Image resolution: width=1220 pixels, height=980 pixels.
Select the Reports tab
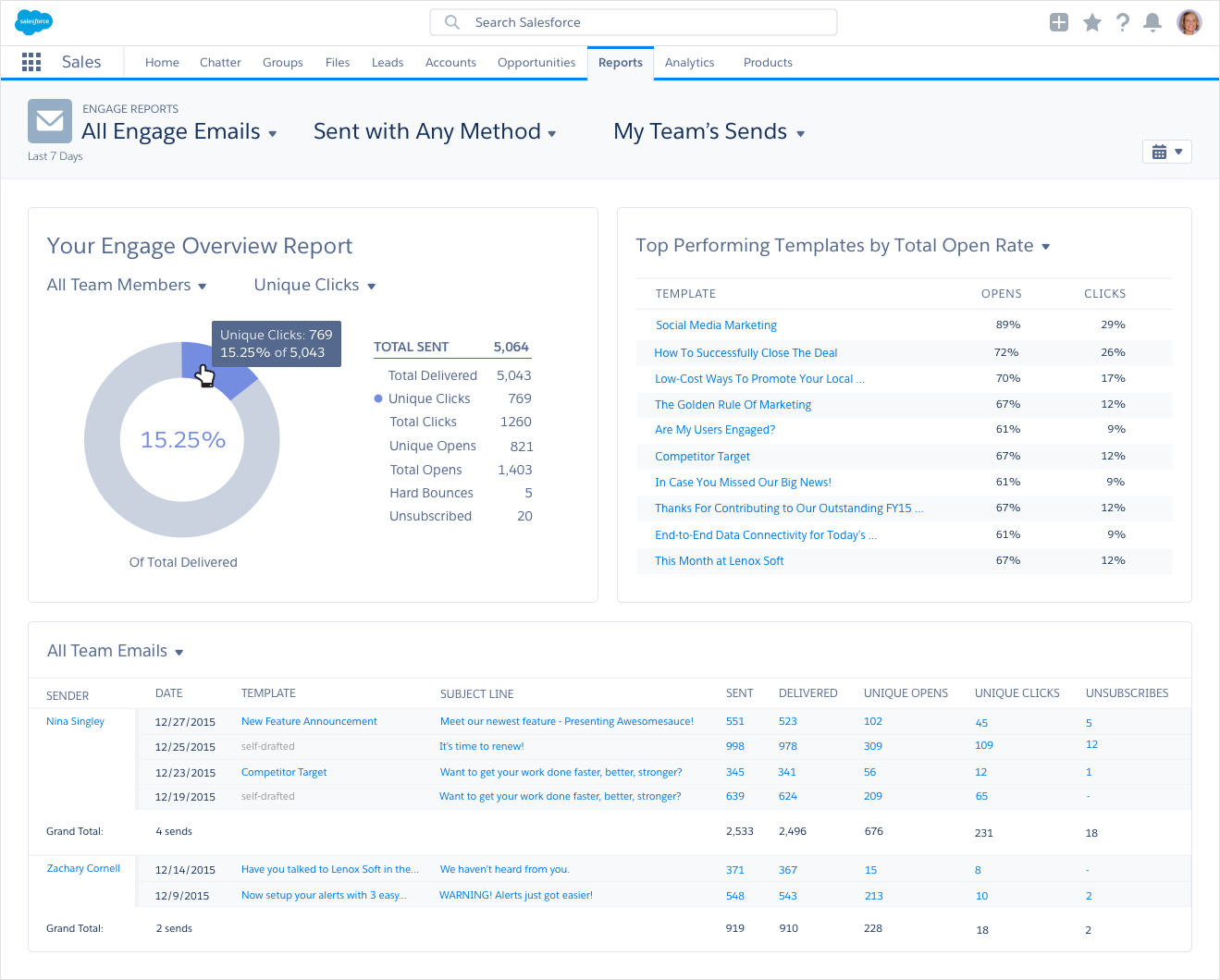621,63
